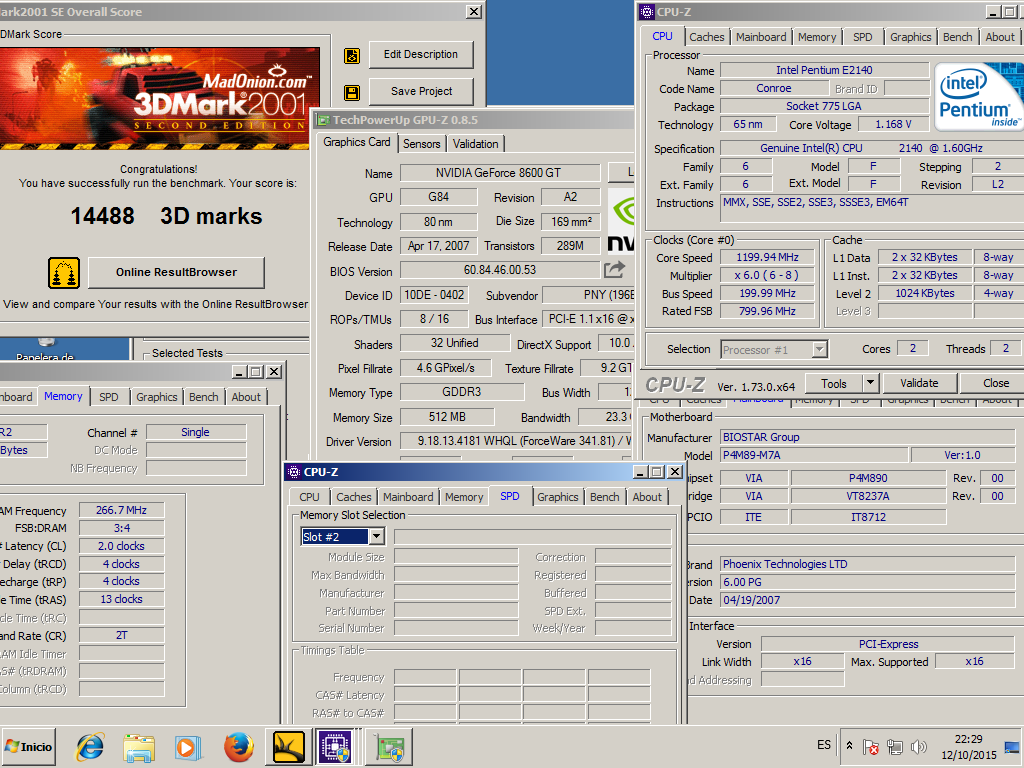
Task: Open Mainboard tab in top CPU-Z window
Action: click(x=761, y=37)
